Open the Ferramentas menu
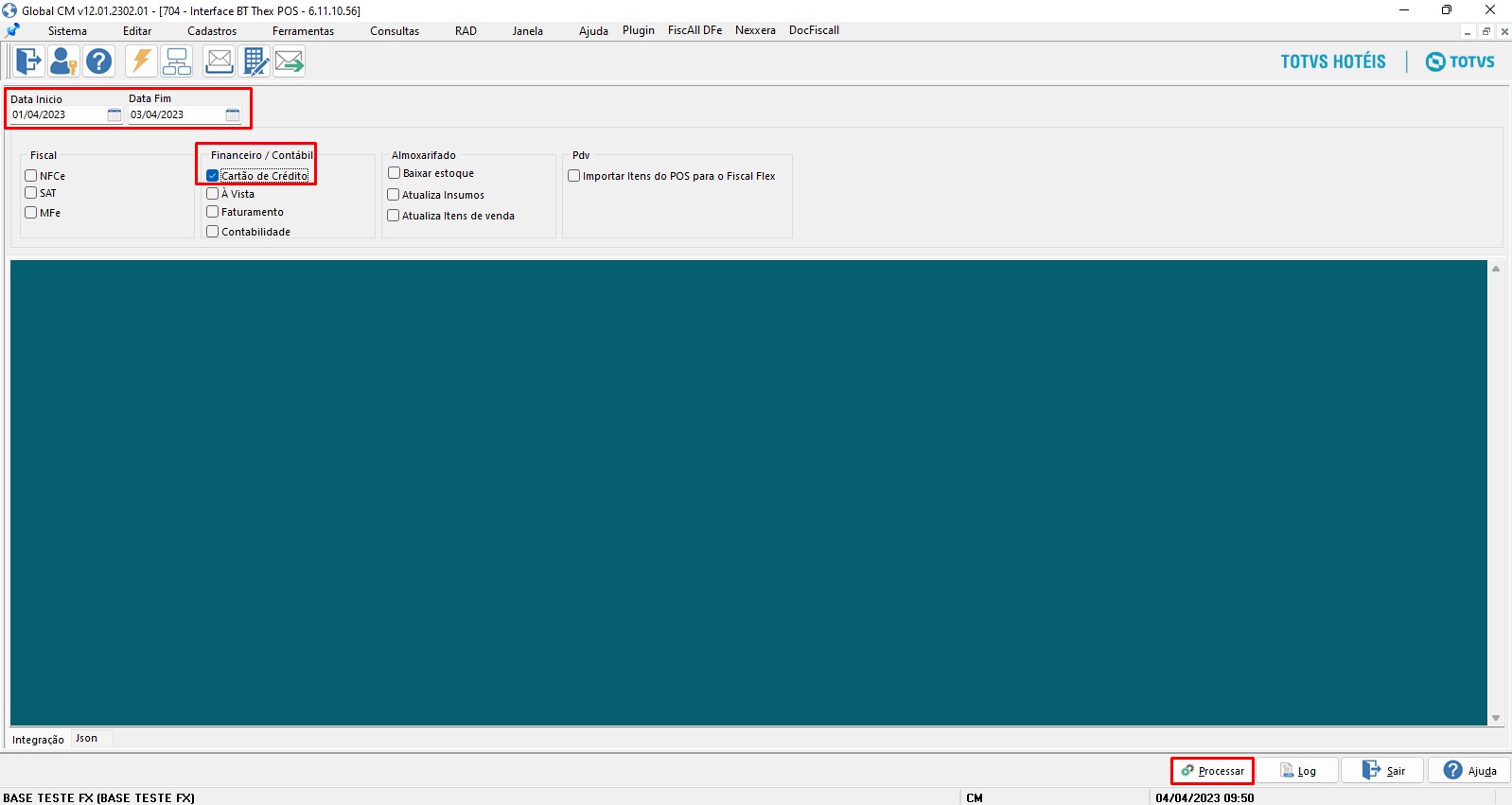 [303, 31]
